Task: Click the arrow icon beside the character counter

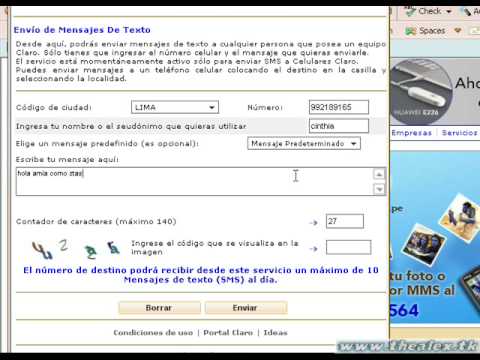Action: pos(313,222)
